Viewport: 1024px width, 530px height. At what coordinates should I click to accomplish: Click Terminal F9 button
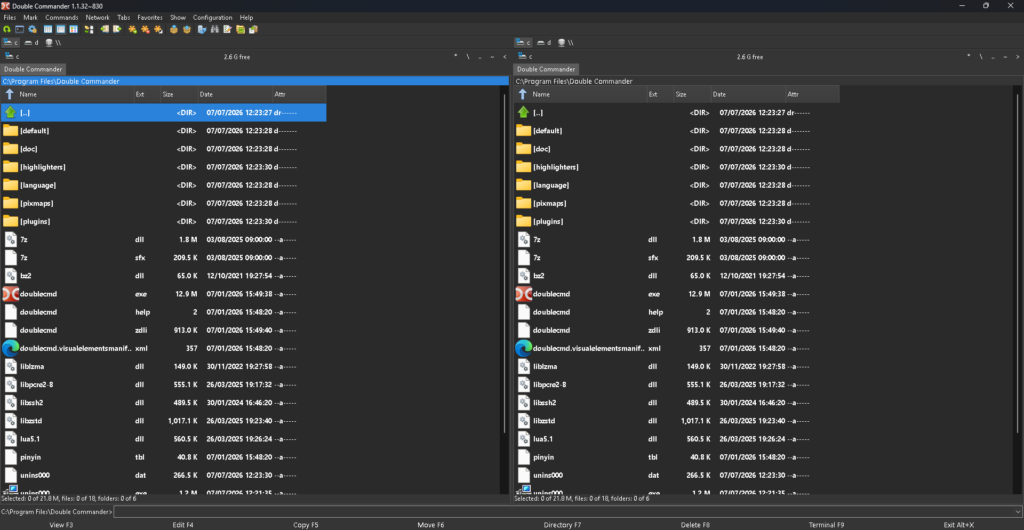[x=827, y=525]
